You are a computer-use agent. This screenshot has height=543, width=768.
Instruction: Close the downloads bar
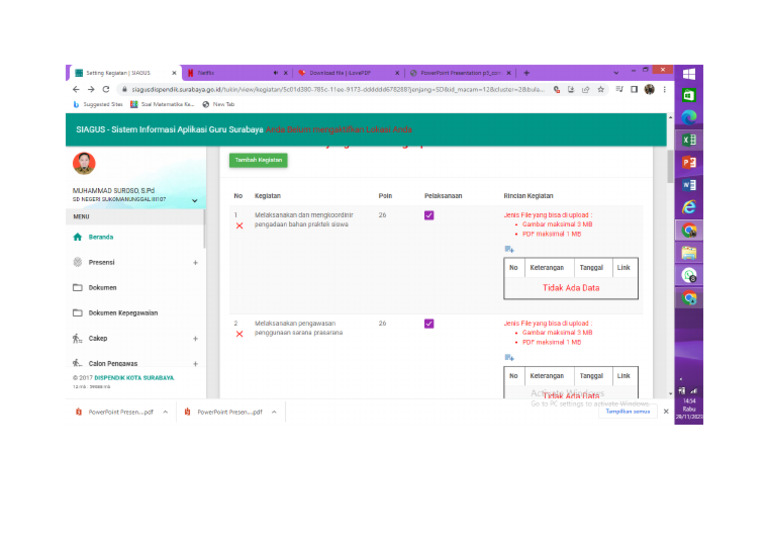click(x=666, y=412)
